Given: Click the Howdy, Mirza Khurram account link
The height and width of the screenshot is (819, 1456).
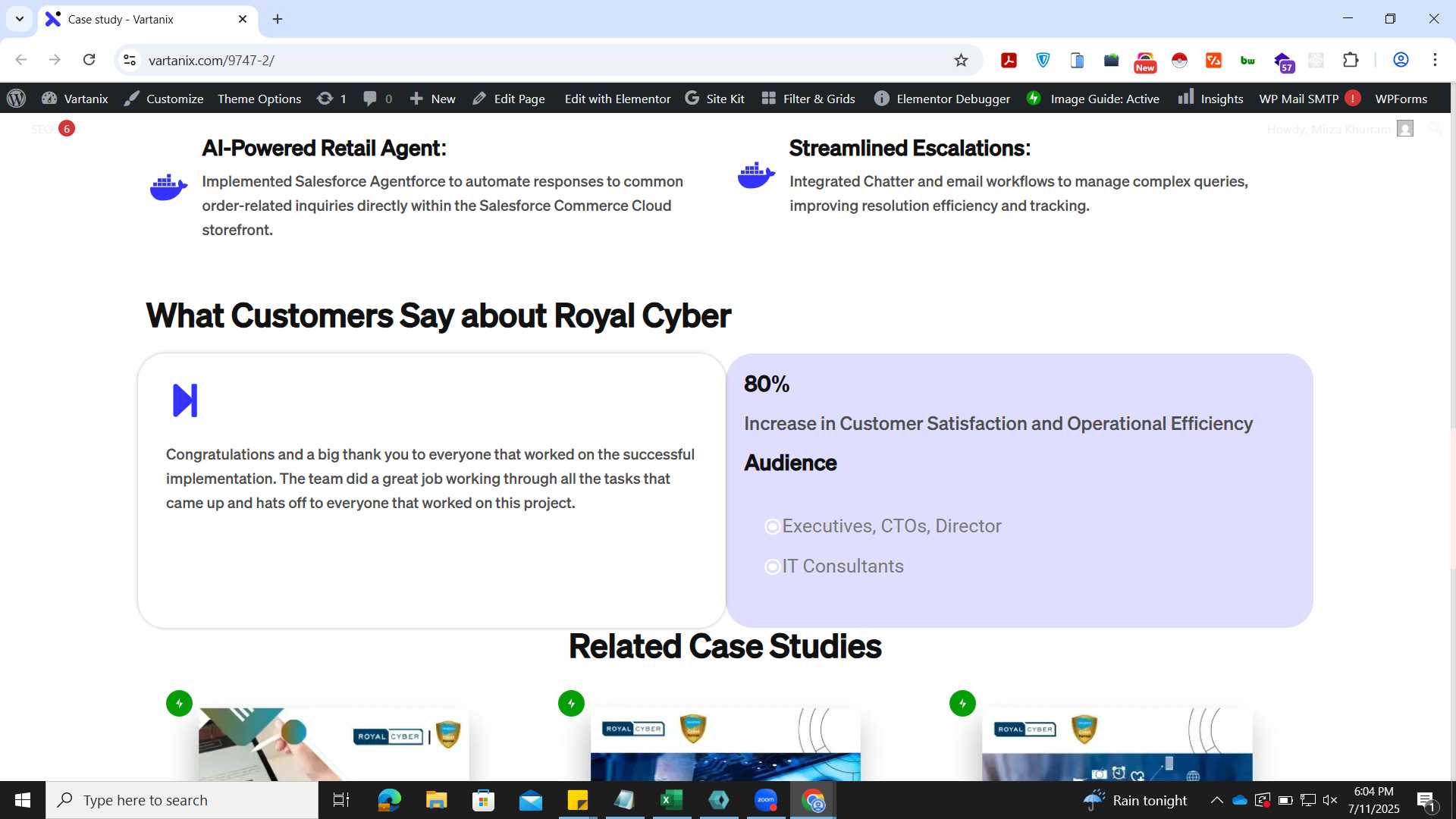Looking at the screenshot, I should point(1340,129).
